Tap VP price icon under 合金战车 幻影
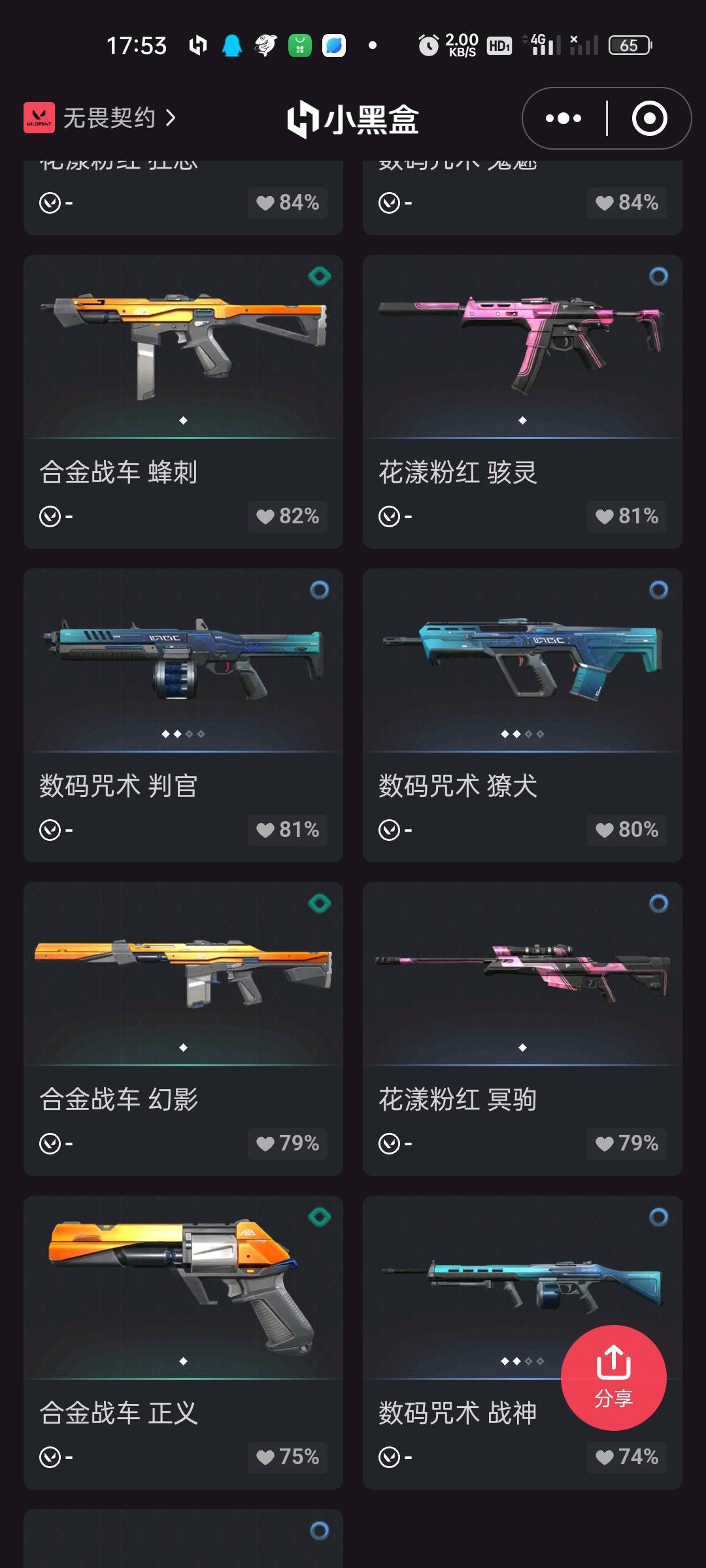The image size is (706, 1568). click(x=50, y=1144)
